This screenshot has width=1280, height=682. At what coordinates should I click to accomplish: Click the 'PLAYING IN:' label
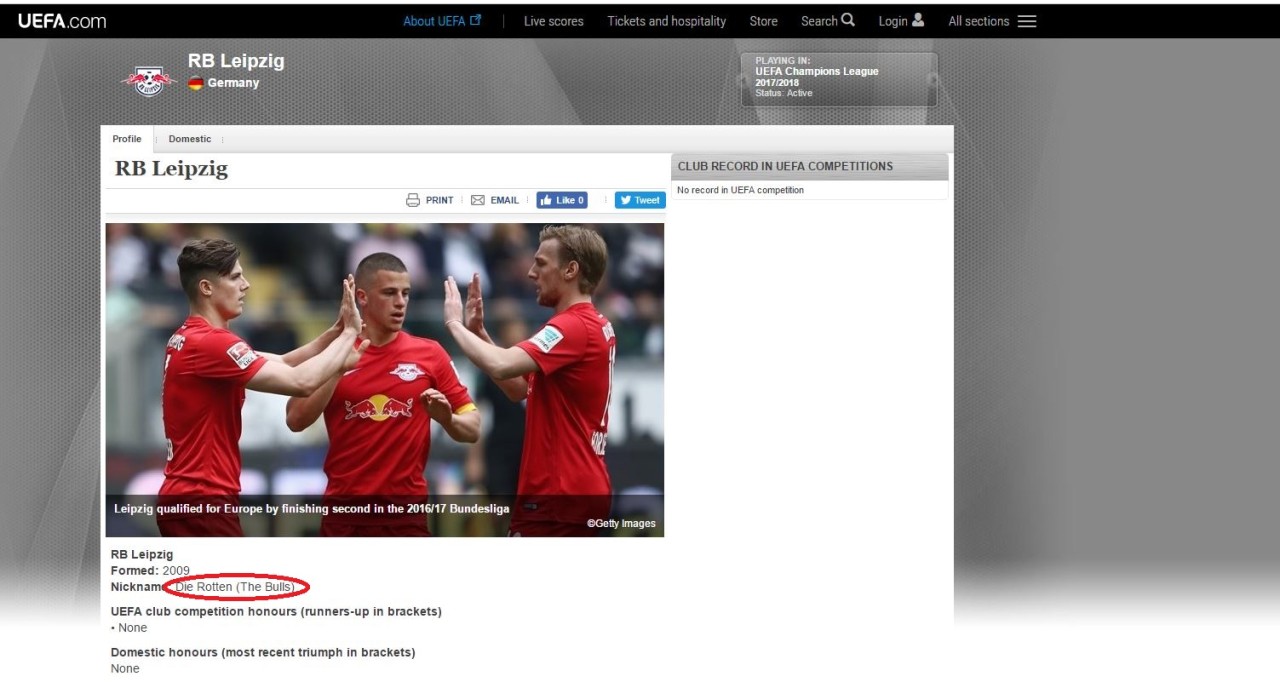click(783, 61)
